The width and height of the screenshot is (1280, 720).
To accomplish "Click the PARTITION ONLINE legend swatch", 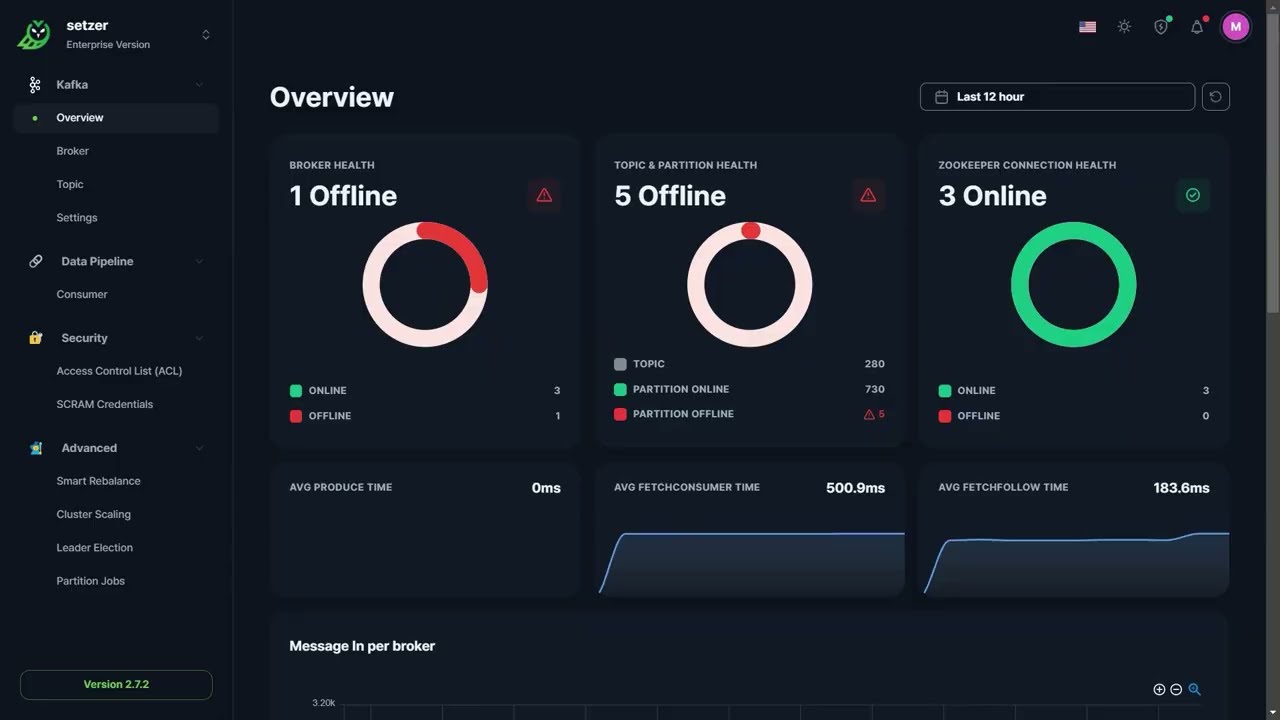I will pyautogui.click(x=620, y=389).
